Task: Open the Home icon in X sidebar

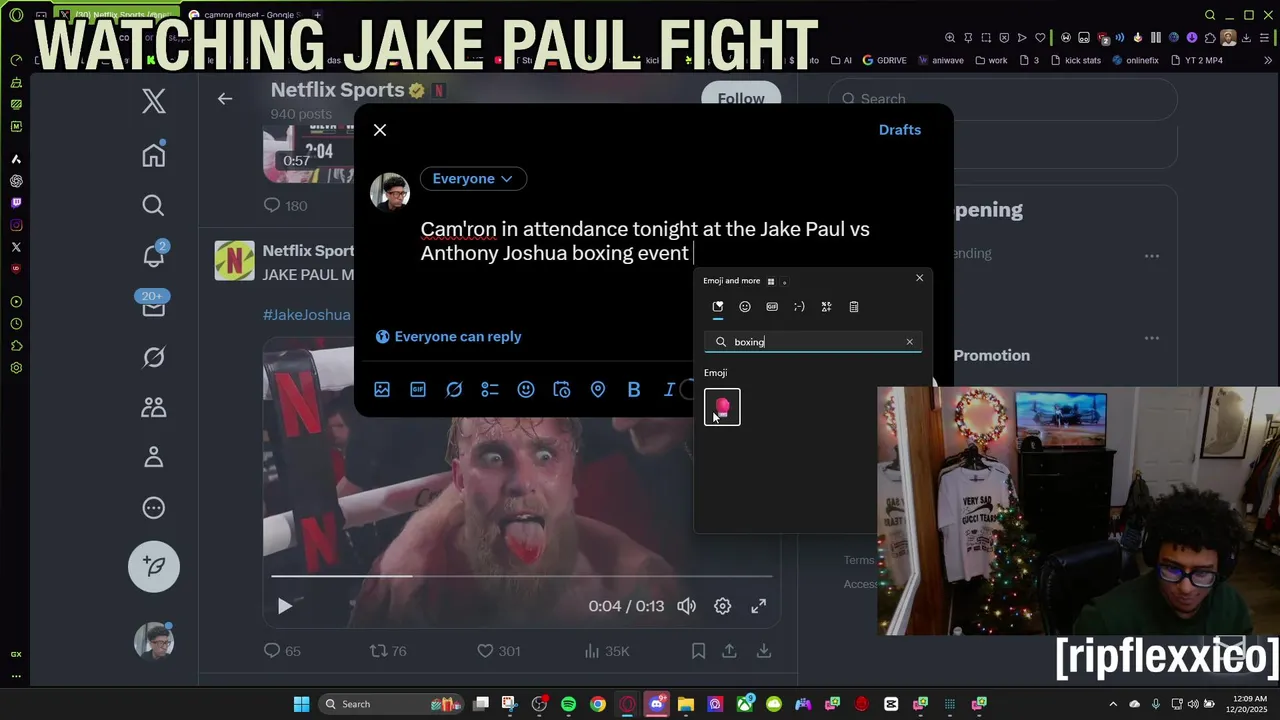Action: [x=153, y=155]
